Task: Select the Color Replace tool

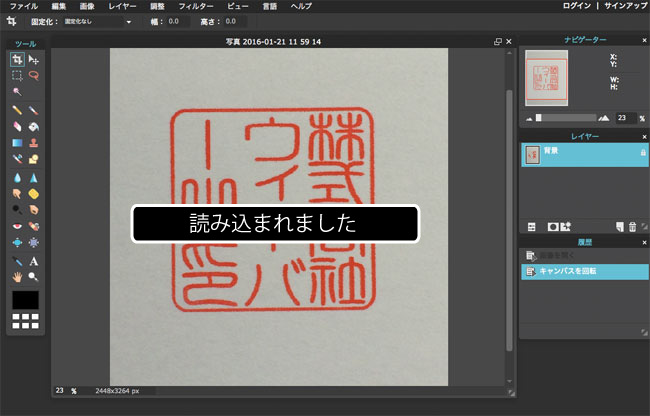Action: pyautogui.click(x=17, y=159)
